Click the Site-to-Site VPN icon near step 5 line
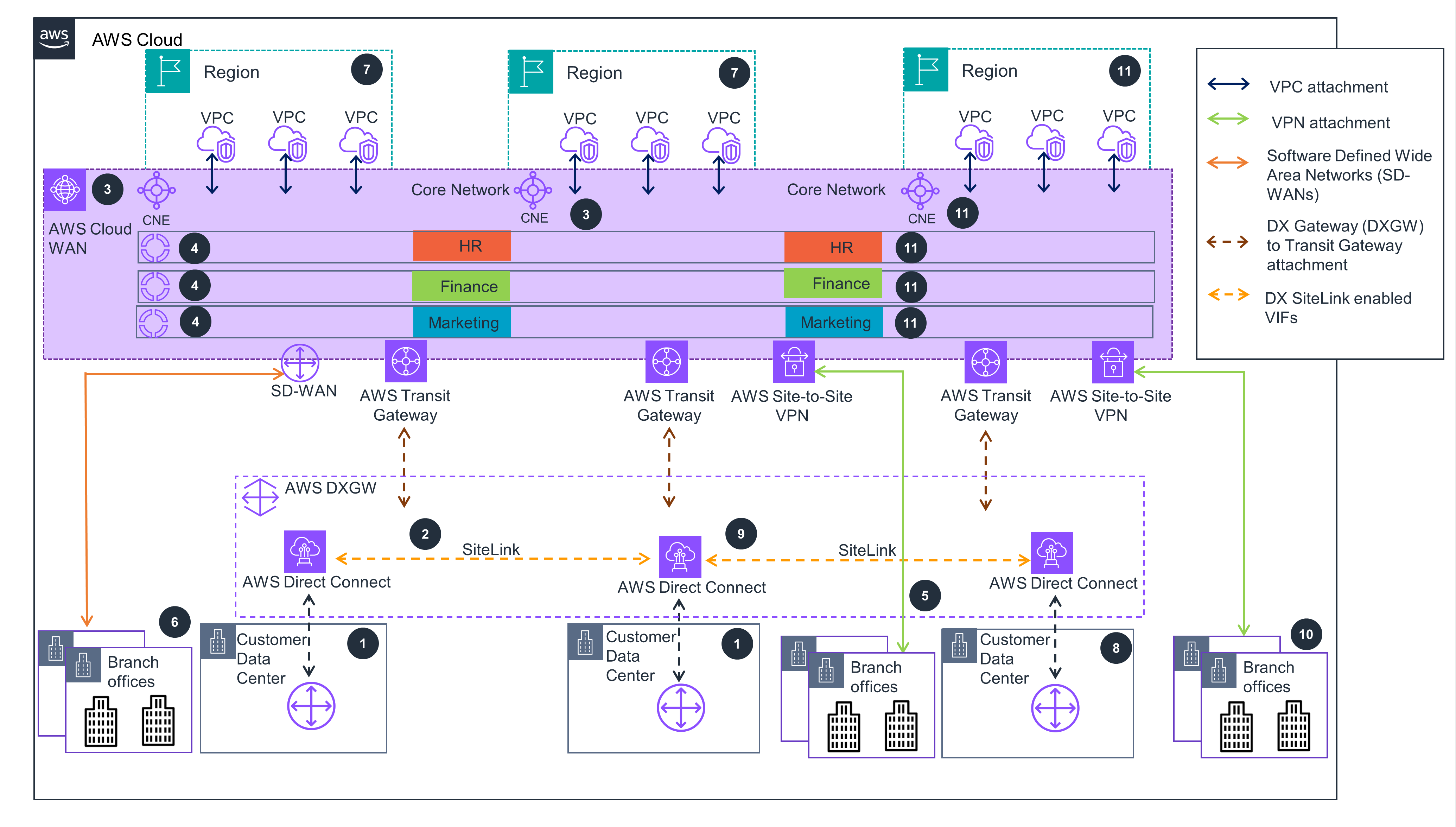 click(794, 361)
